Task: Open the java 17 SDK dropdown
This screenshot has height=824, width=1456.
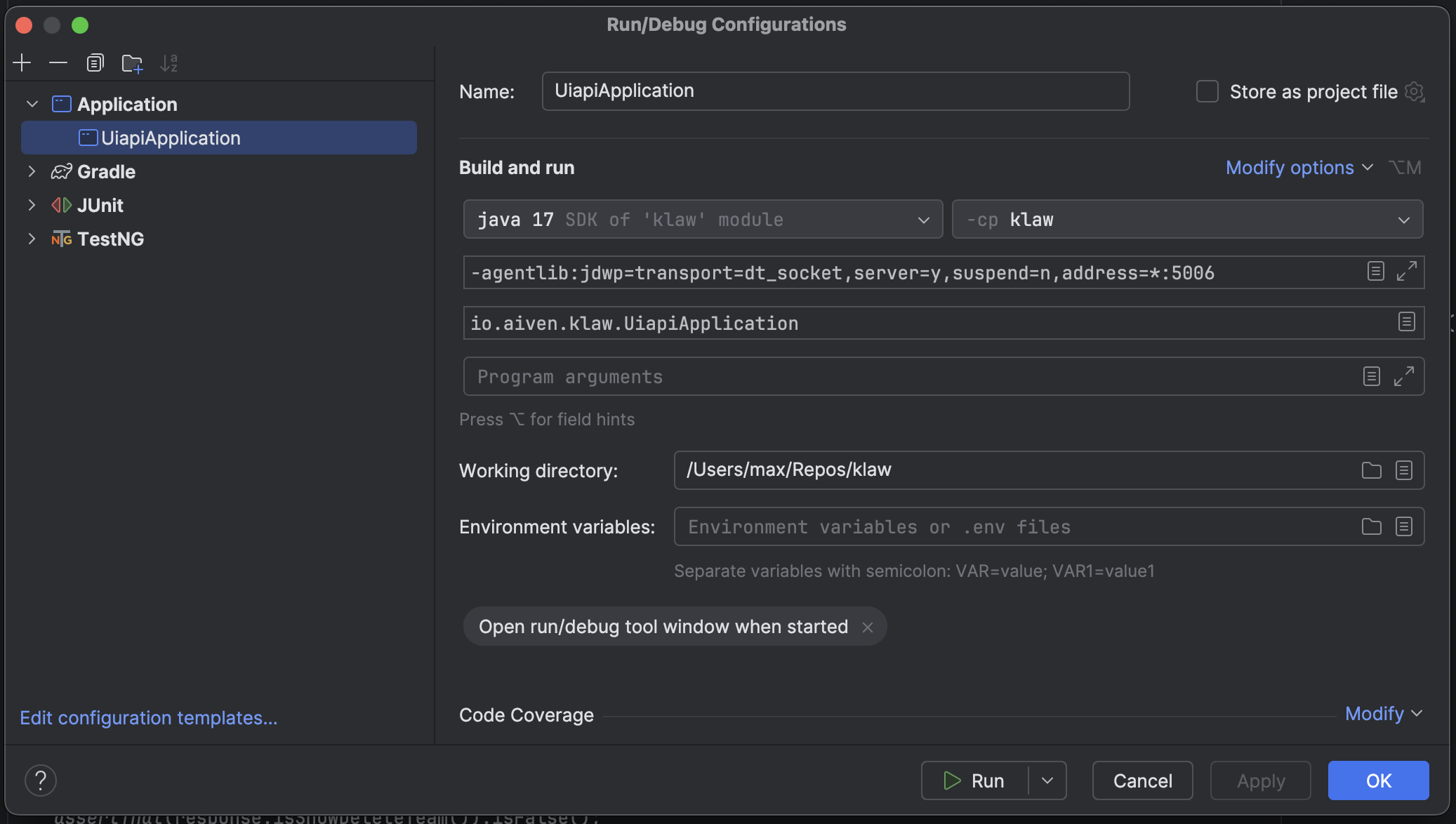Action: pyautogui.click(x=703, y=220)
